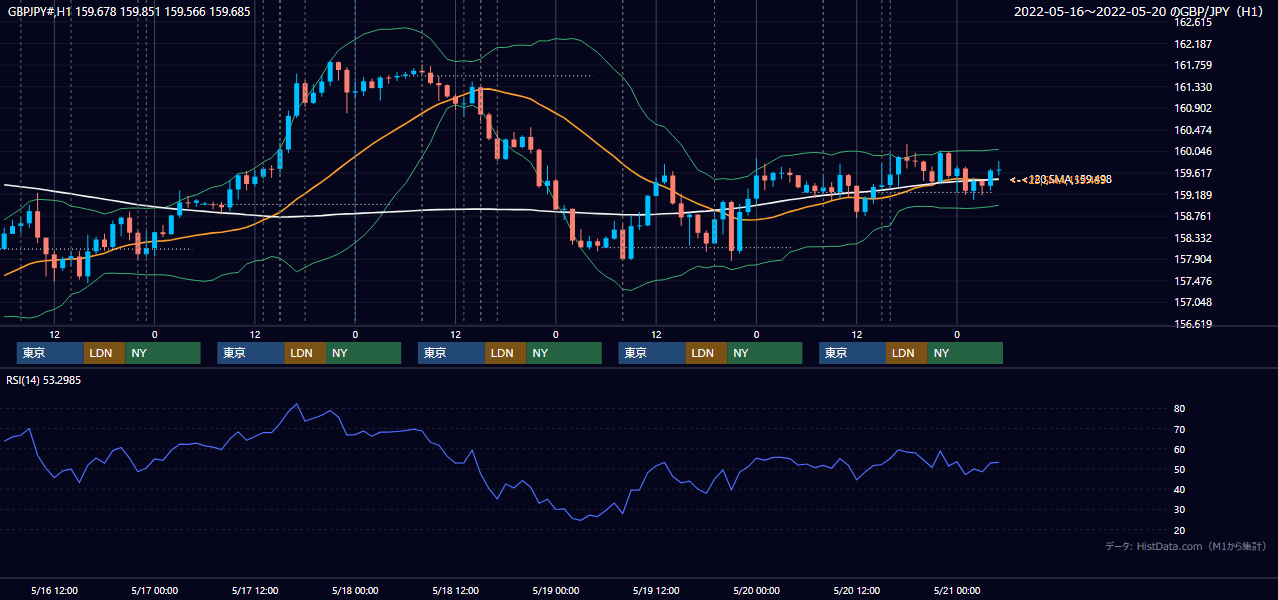The height and width of the screenshot is (600, 1278).
Task: Click price axis label 162.615
Action: pos(1192,23)
